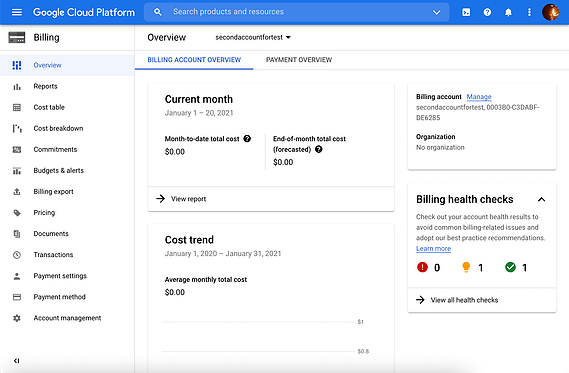Click the Billing credit card icon

pyautogui.click(x=17, y=37)
